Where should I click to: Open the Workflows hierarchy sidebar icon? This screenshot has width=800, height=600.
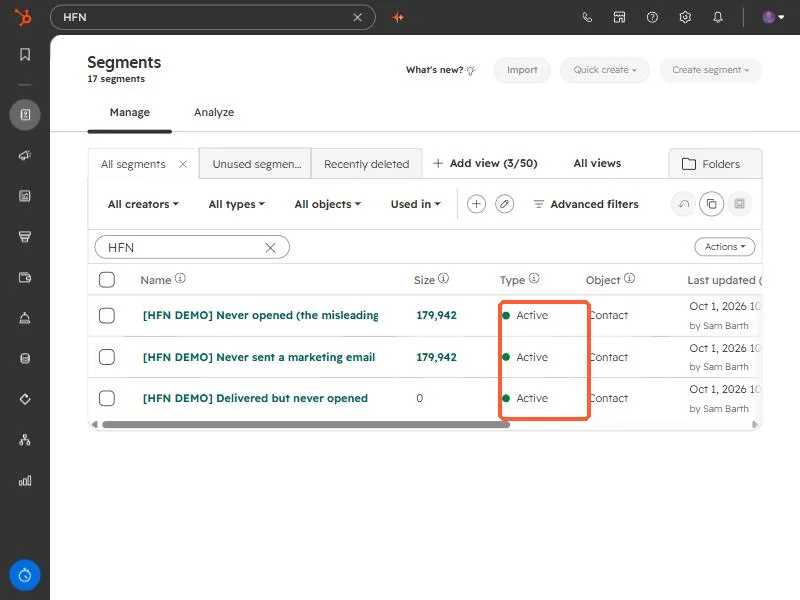coord(24,440)
